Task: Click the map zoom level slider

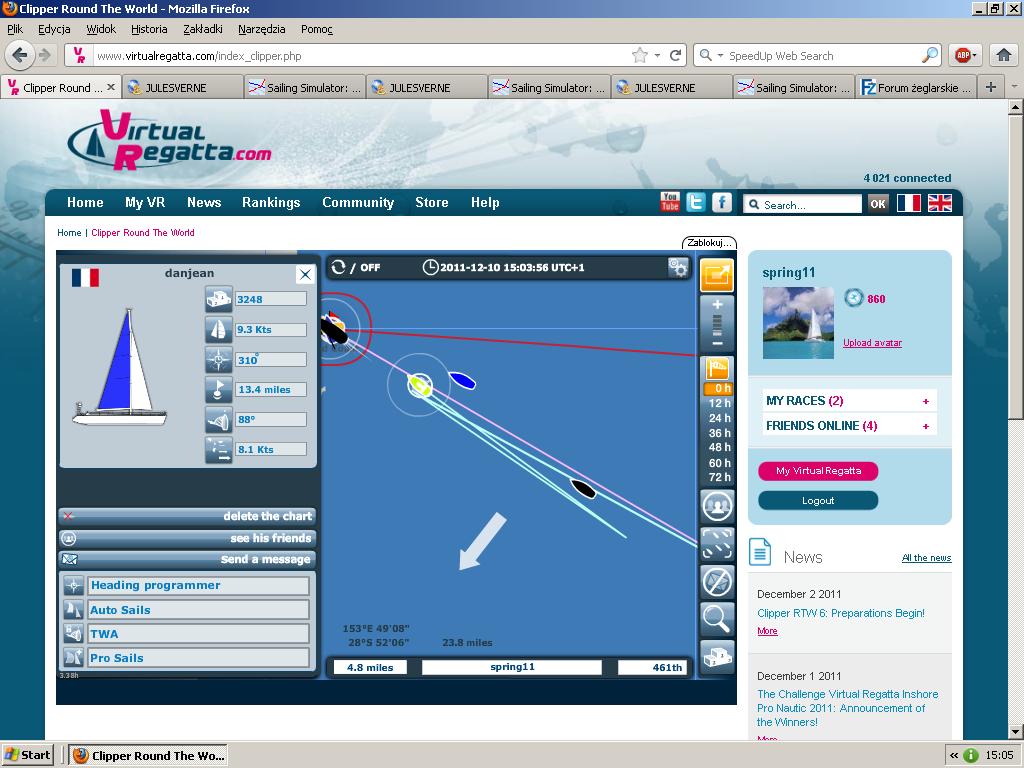Action: [717, 323]
